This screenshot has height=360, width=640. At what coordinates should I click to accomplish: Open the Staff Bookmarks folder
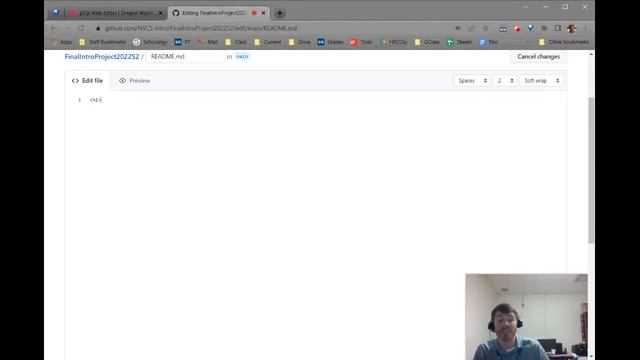(103, 42)
